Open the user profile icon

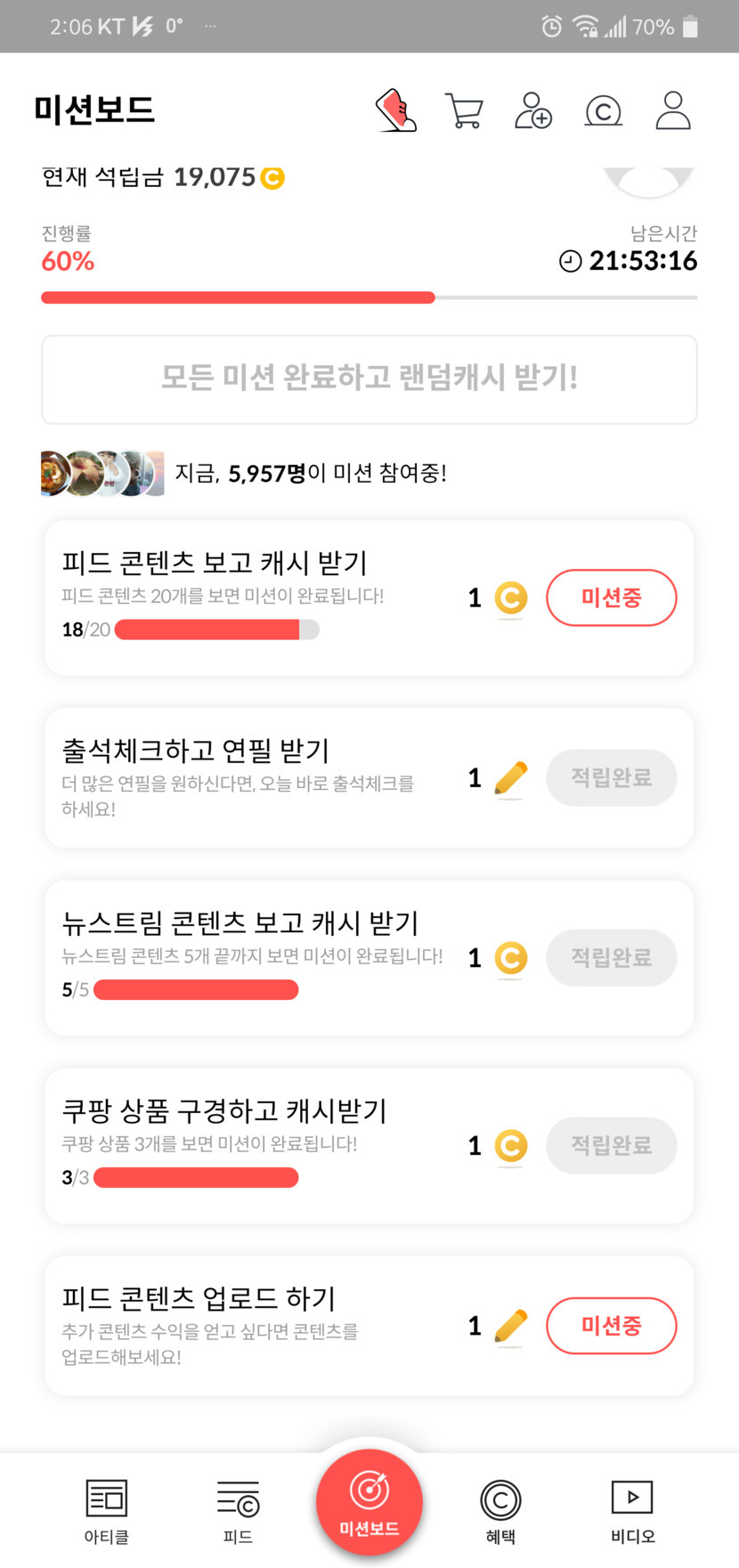coord(673,111)
